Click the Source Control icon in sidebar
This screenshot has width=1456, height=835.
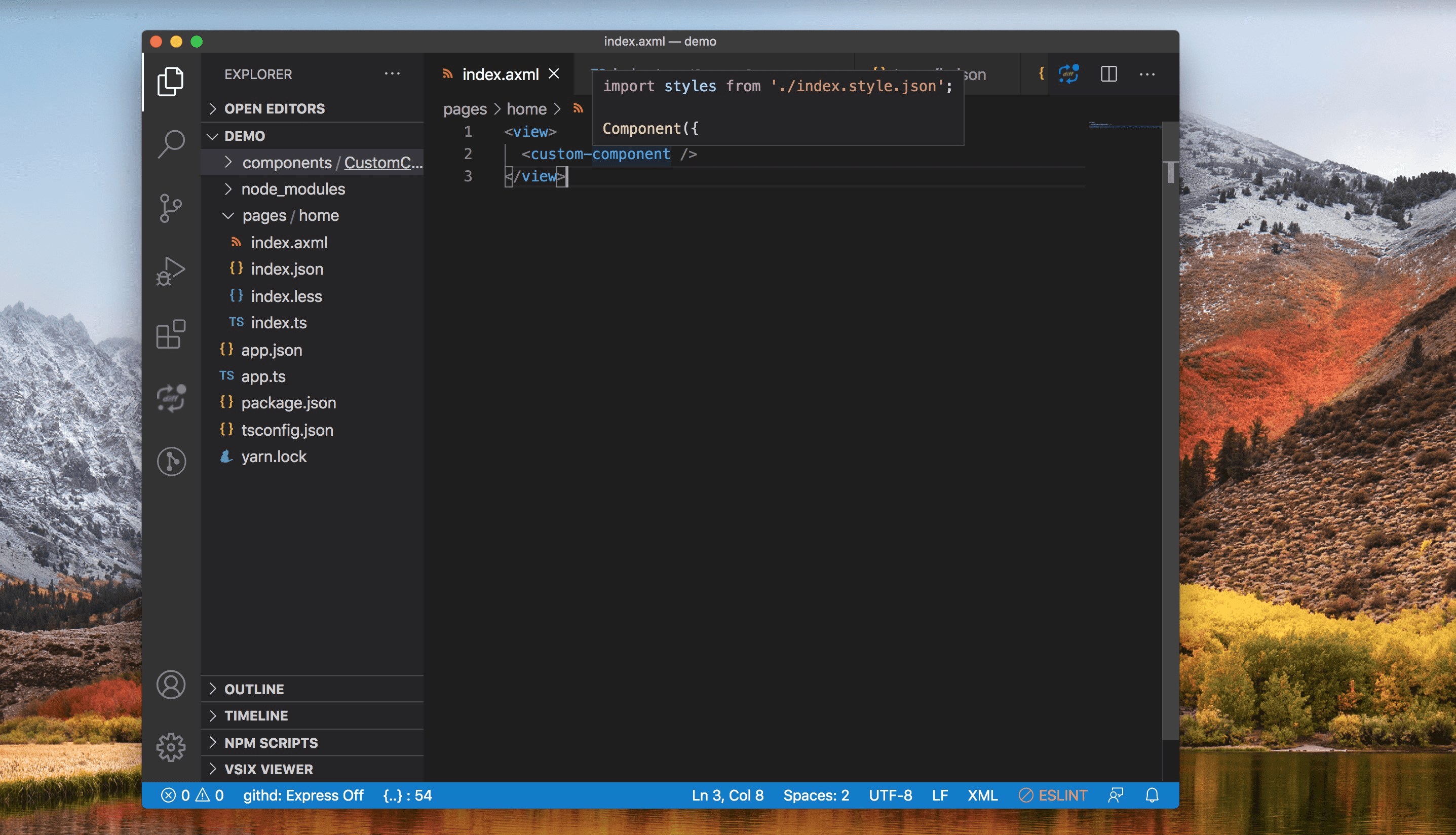click(x=170, y=207)
